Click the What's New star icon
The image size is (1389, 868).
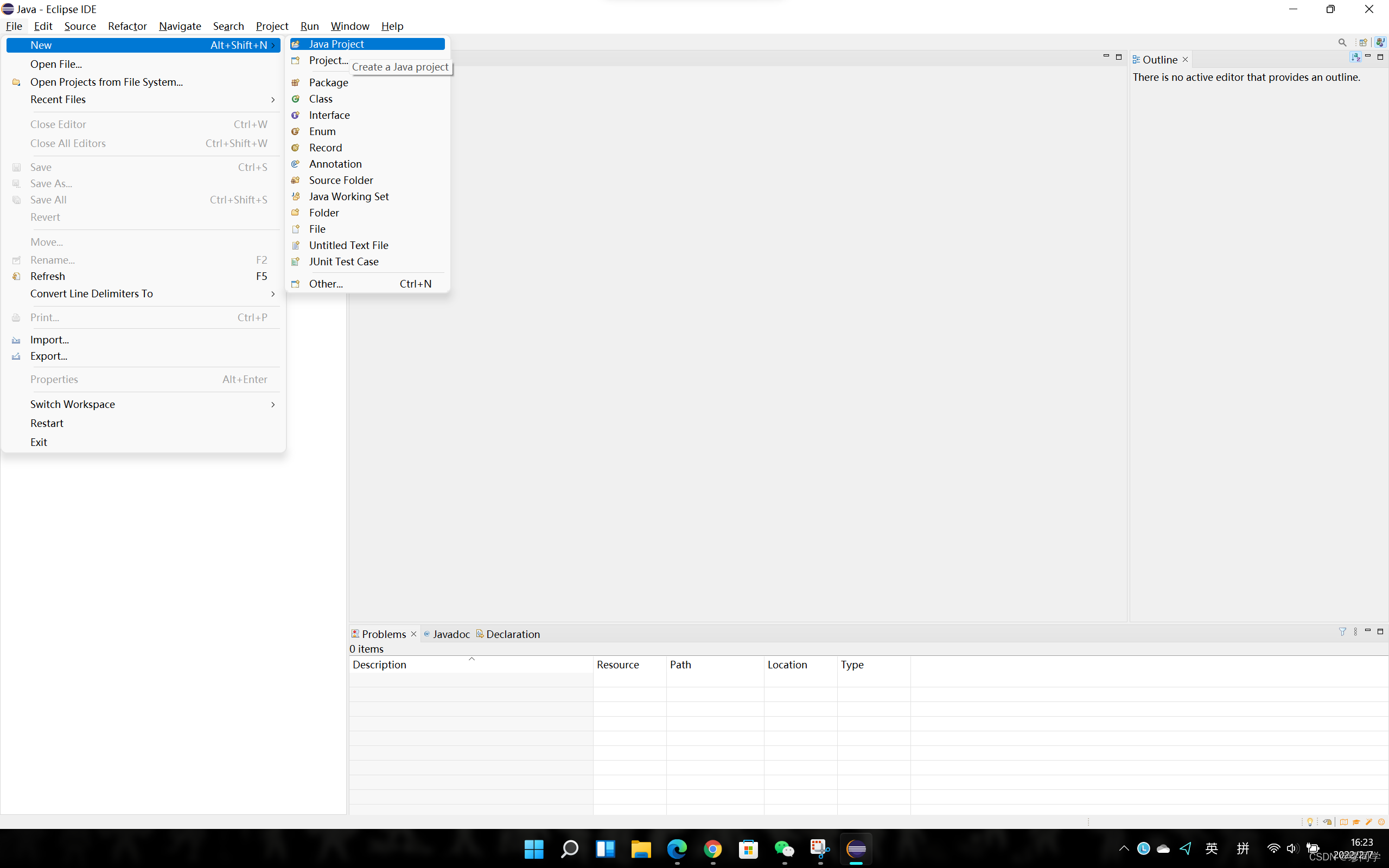pos(1381,821)
